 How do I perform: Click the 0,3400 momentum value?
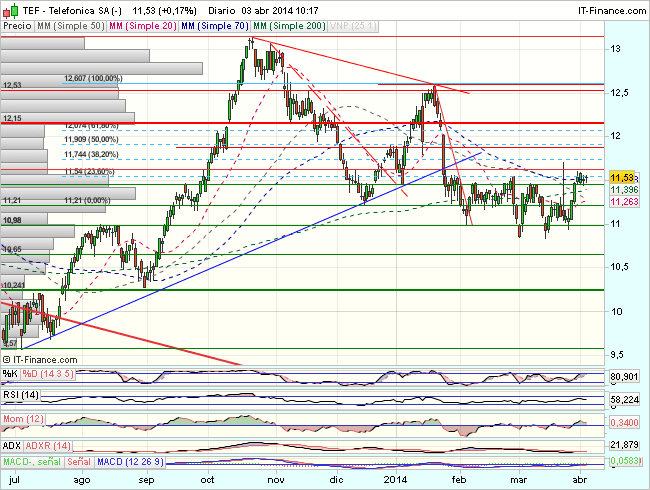[x=624, y=423]
